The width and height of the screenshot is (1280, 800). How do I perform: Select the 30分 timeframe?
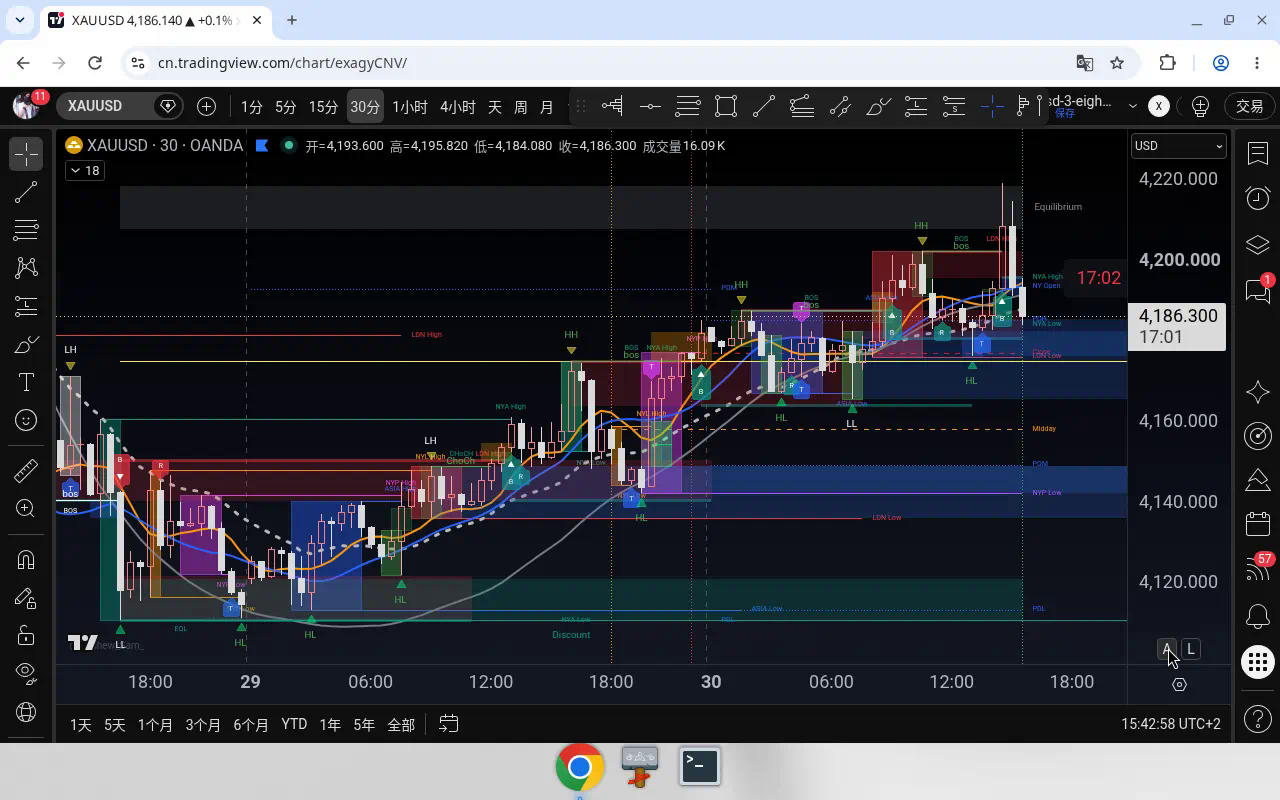point(365,106)
